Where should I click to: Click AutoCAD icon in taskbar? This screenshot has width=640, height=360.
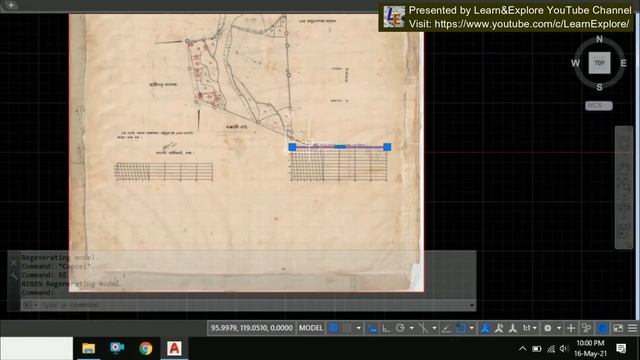[x=174, y=348]
